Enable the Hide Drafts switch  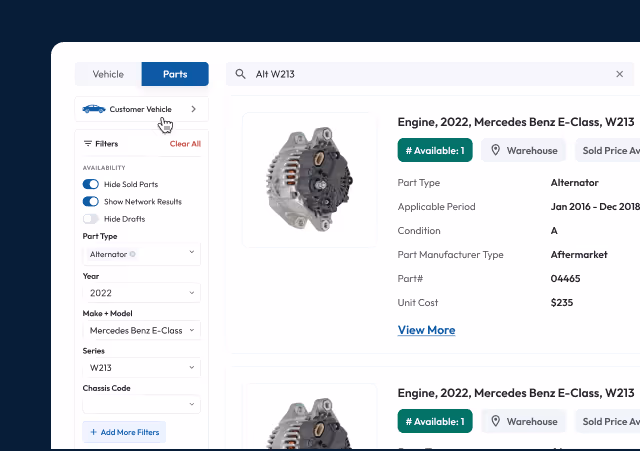(x=91, y=219)
